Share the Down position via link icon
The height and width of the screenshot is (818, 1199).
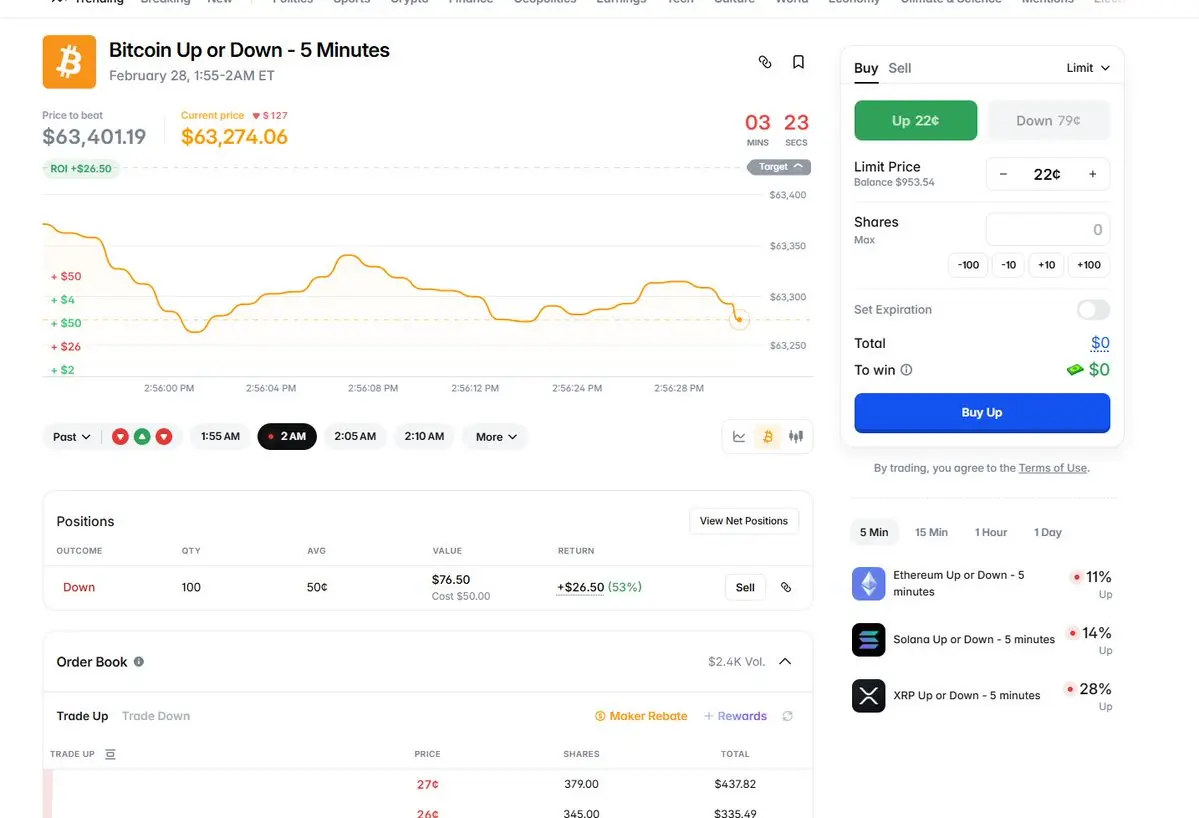pyautogui.click(x=786, y=587)
